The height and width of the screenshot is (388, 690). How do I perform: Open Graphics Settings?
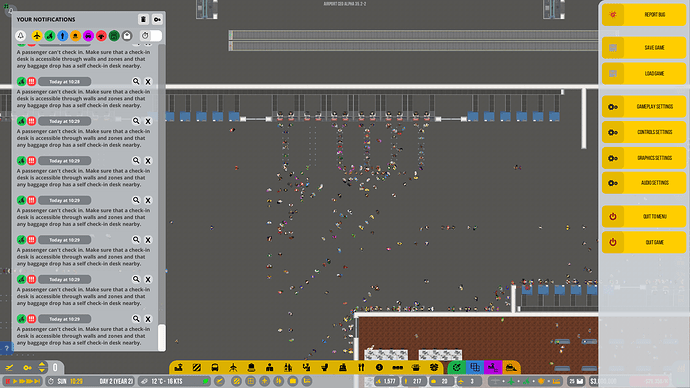tap(644, 157)
